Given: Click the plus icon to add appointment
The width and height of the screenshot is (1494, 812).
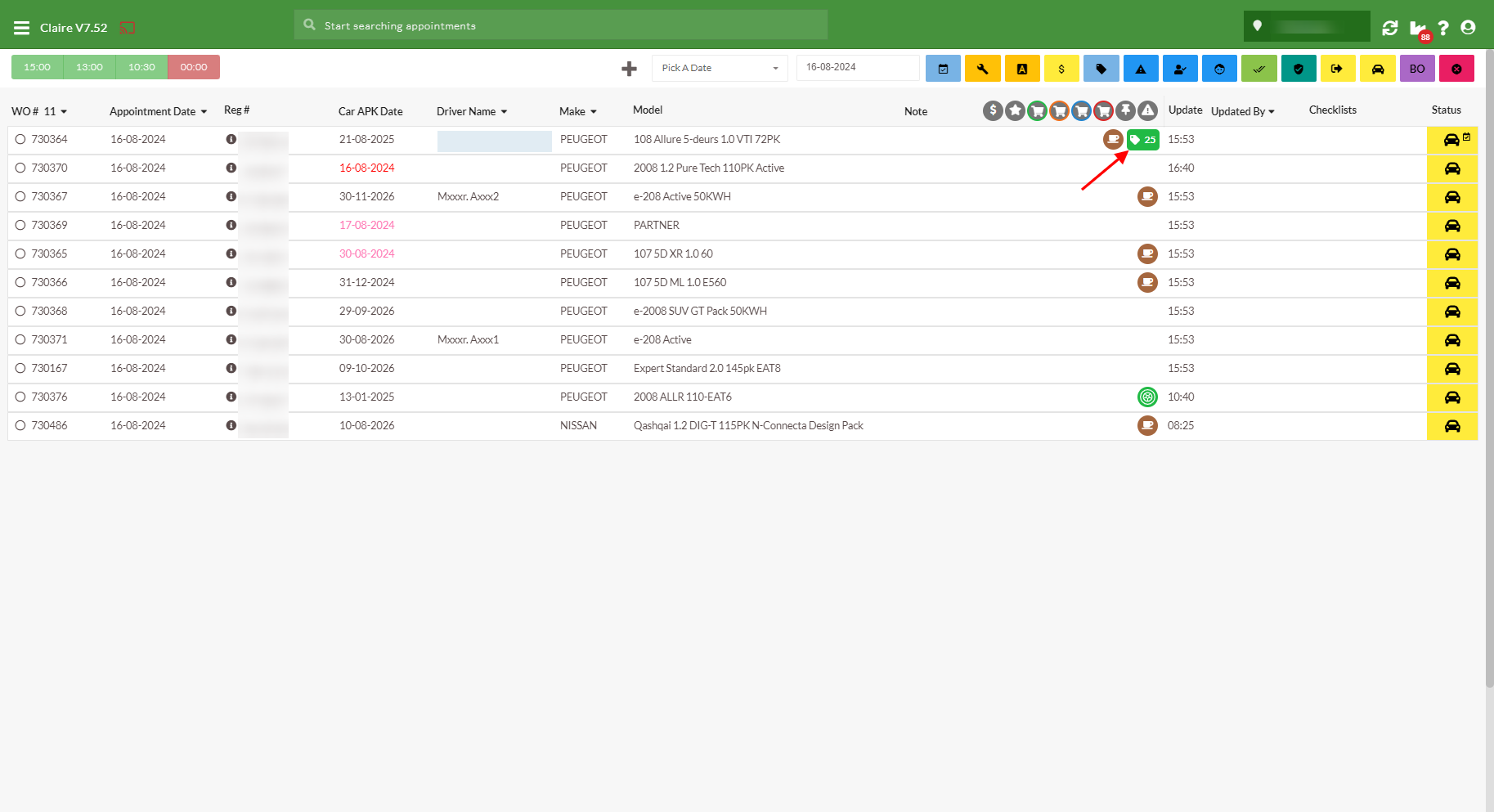Looking at the screenshot, I should [x=629, y=69].
